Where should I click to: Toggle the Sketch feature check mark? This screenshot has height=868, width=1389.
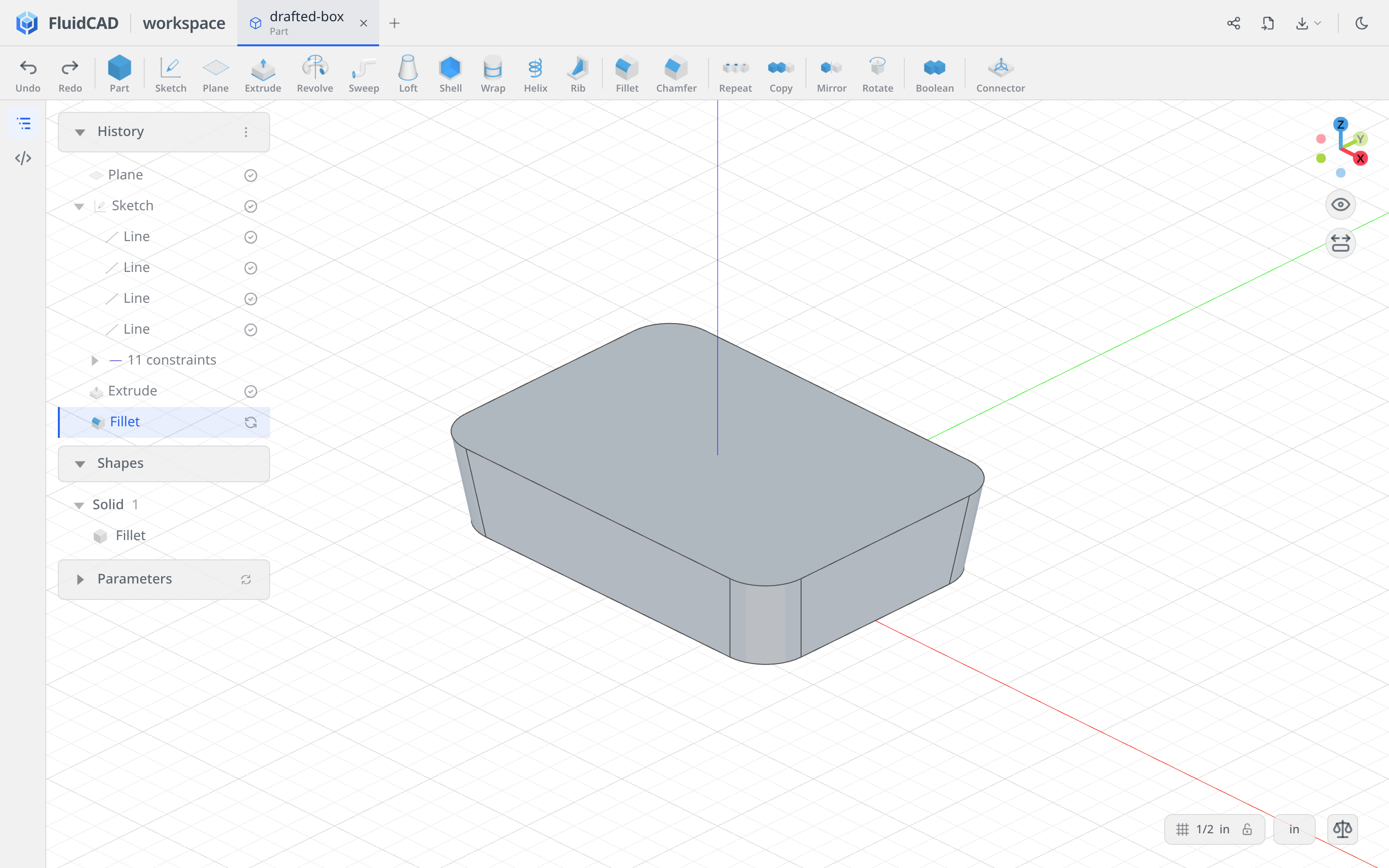point(250,206)
